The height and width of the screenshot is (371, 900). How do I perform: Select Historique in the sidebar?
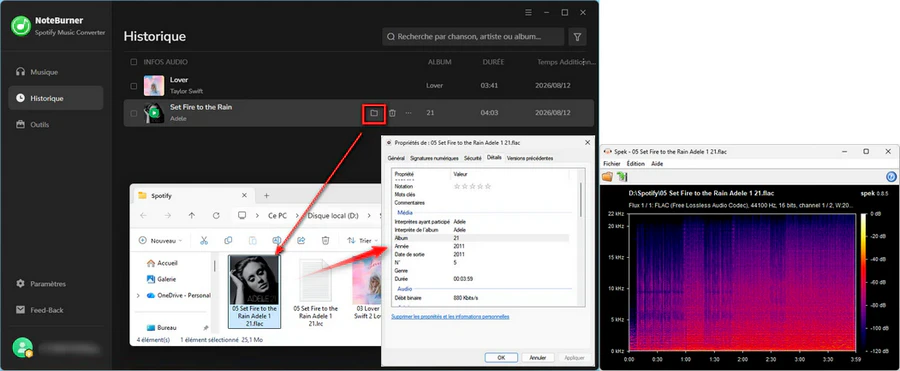[56, 98]
